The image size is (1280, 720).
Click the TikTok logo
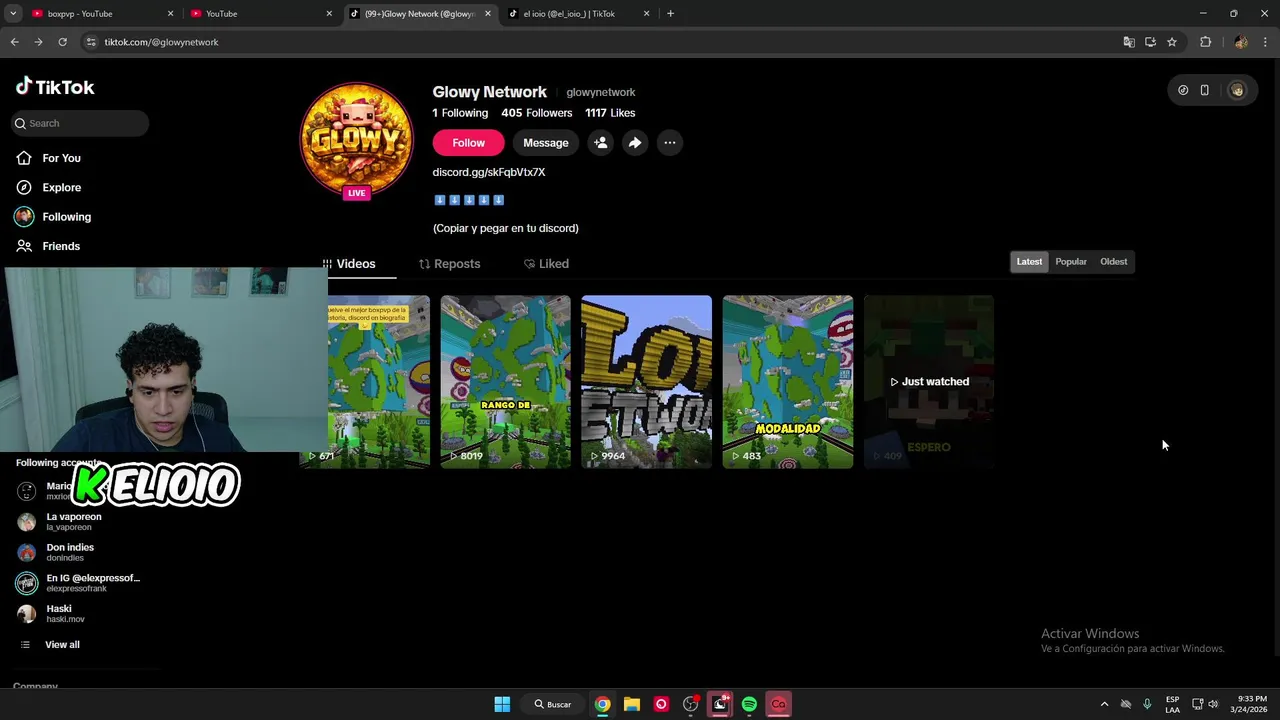(55, 87)
